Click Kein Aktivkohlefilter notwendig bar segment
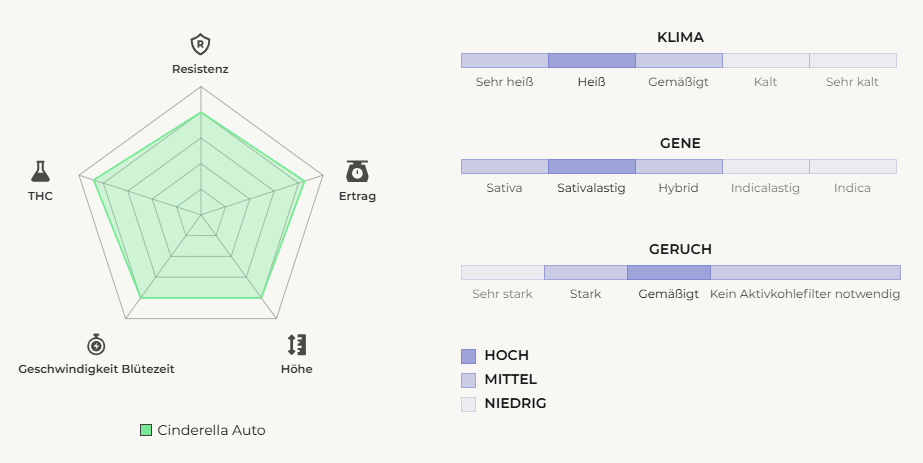 pyautogui.click(x=805, y=272)
